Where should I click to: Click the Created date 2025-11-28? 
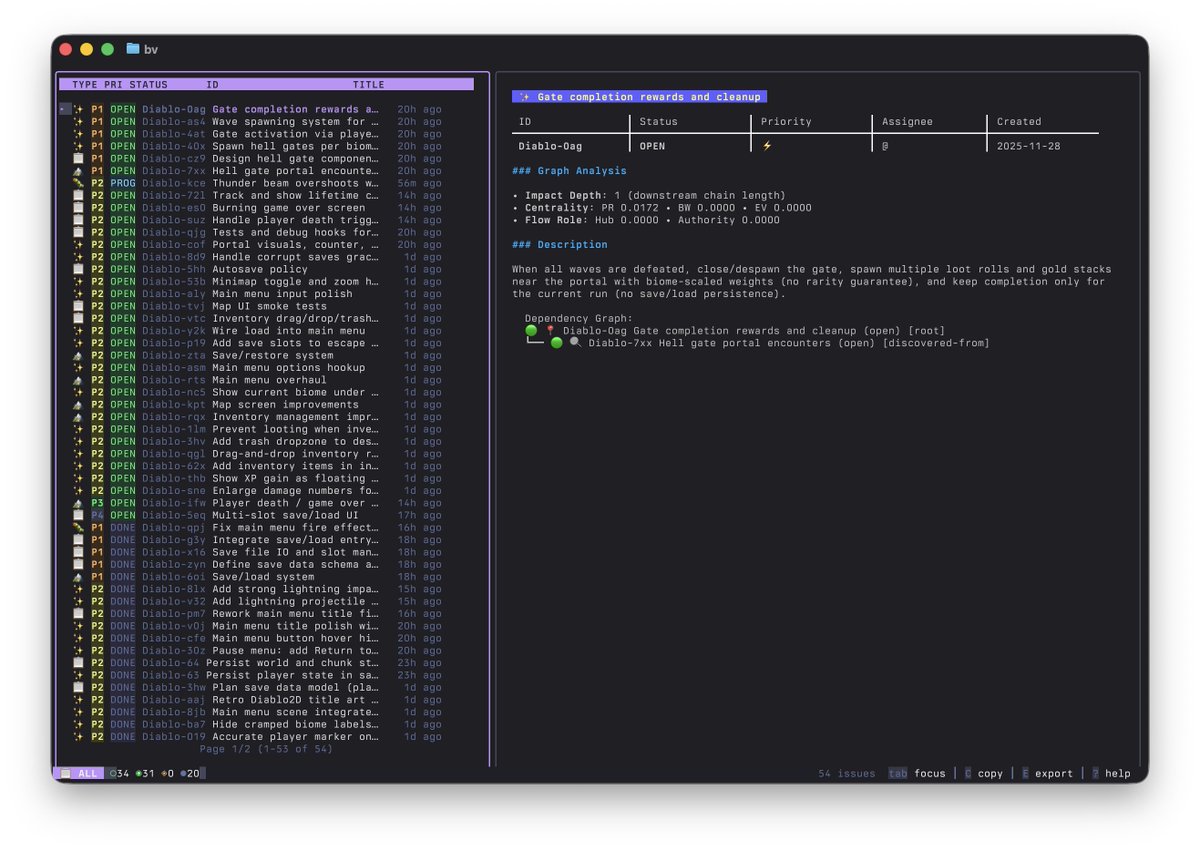point(1029,146)
